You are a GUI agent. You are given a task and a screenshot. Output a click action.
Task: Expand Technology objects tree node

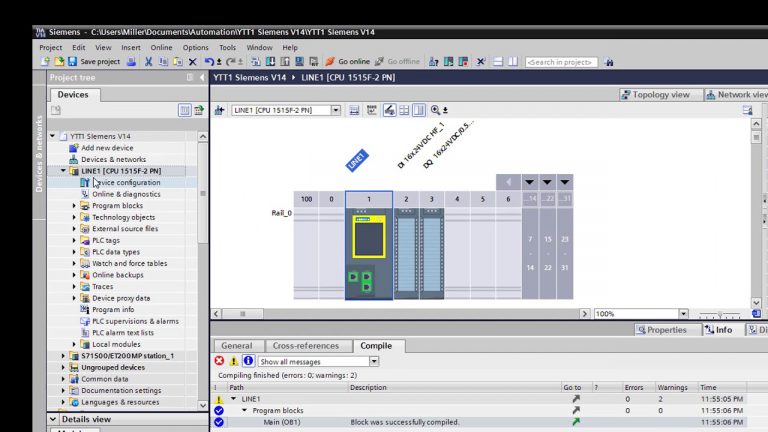pos(74,217)
